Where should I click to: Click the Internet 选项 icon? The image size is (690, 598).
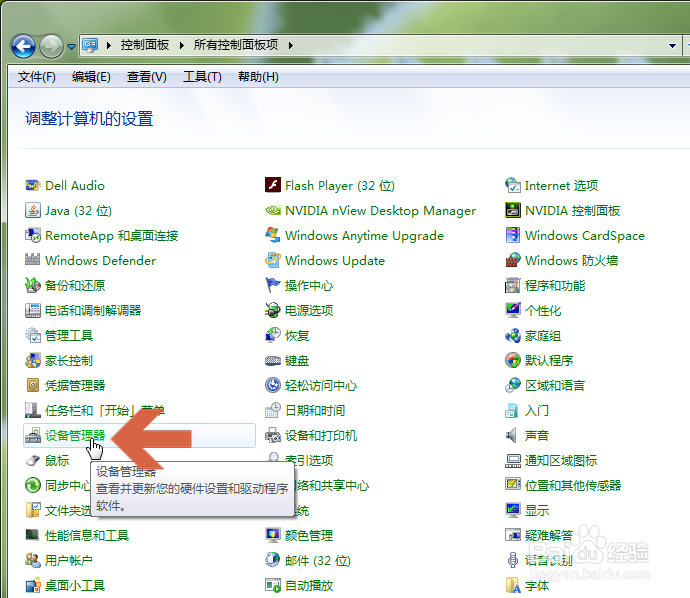(x=513, y=185)
